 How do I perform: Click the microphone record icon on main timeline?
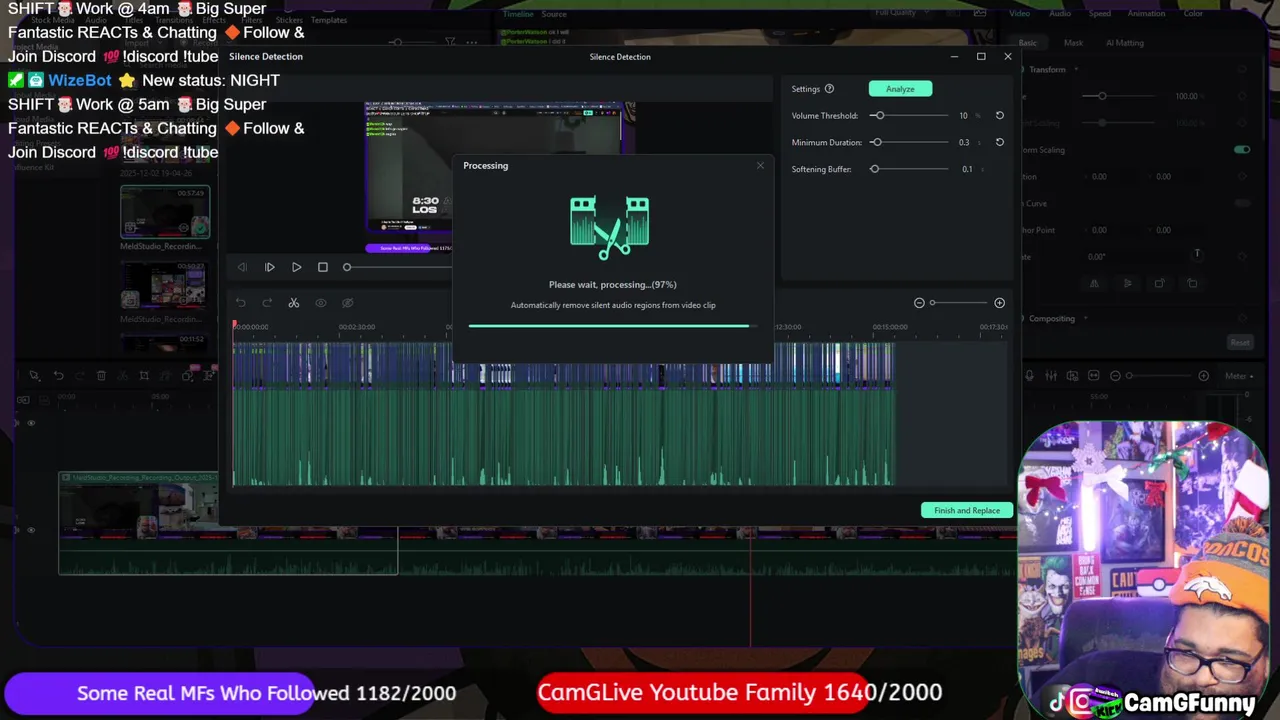(x=1030, y=376)
